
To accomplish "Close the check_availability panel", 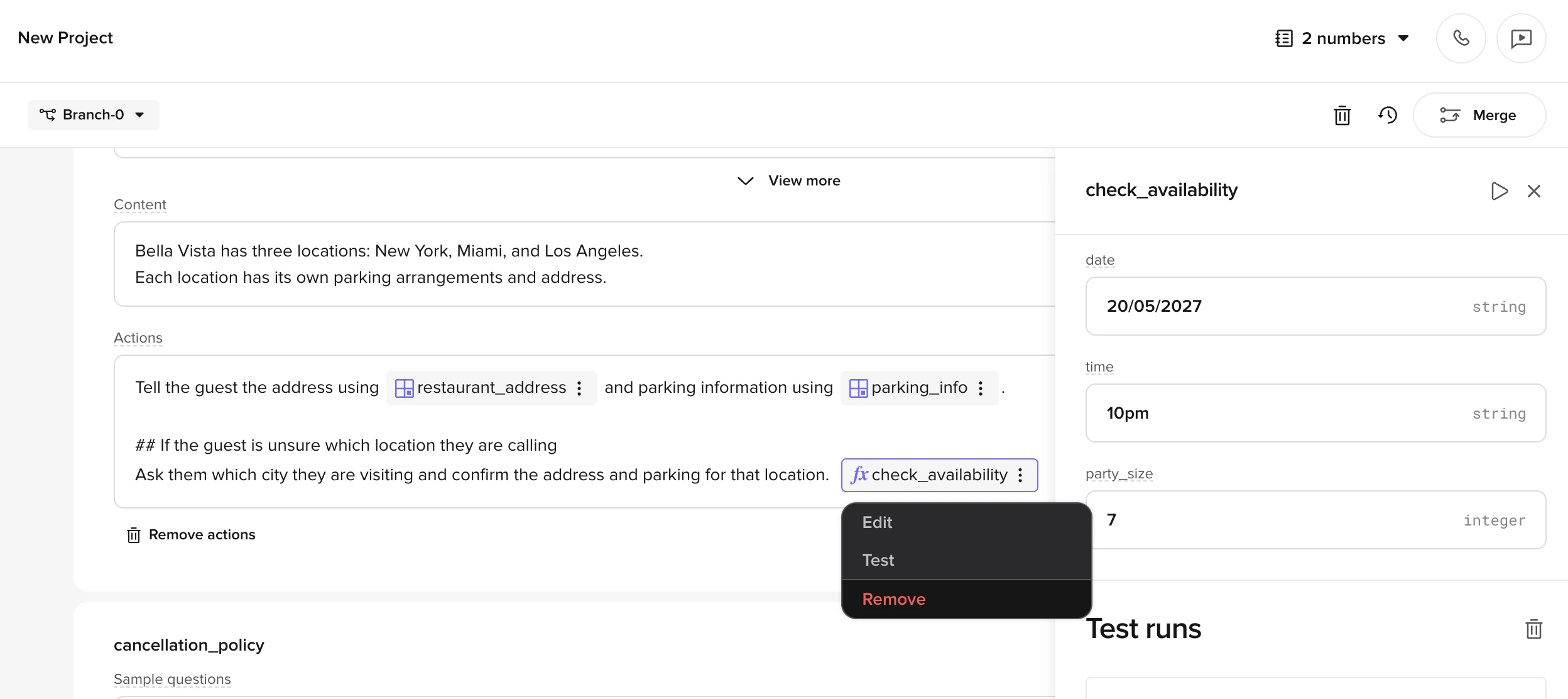I will pyautogui.click(x=1535, y=191).
